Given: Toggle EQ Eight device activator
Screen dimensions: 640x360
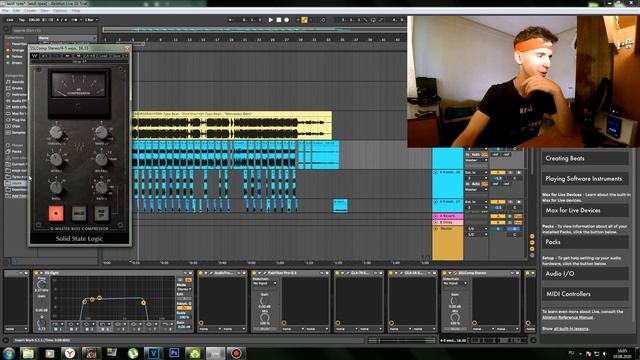Looking at the screenshot, I should [36, 273].
